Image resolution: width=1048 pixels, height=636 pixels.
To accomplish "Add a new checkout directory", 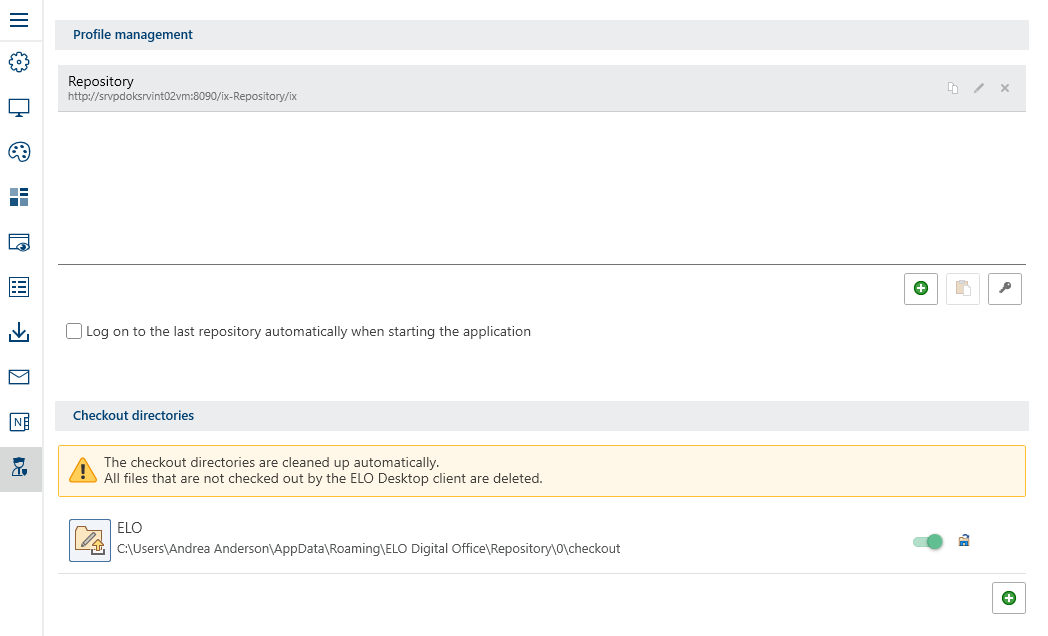I will (x=1009, y=598).
